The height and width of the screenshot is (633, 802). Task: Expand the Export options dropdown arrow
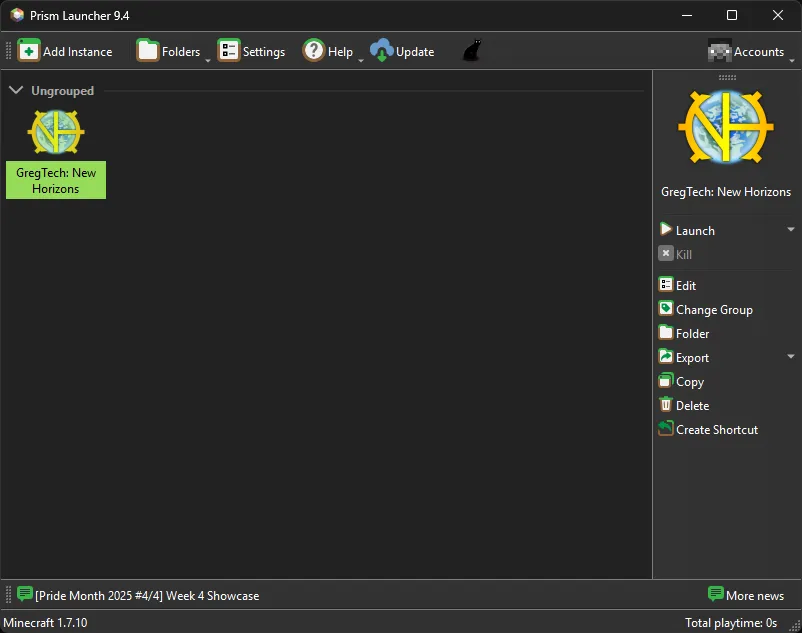(790, 356)
